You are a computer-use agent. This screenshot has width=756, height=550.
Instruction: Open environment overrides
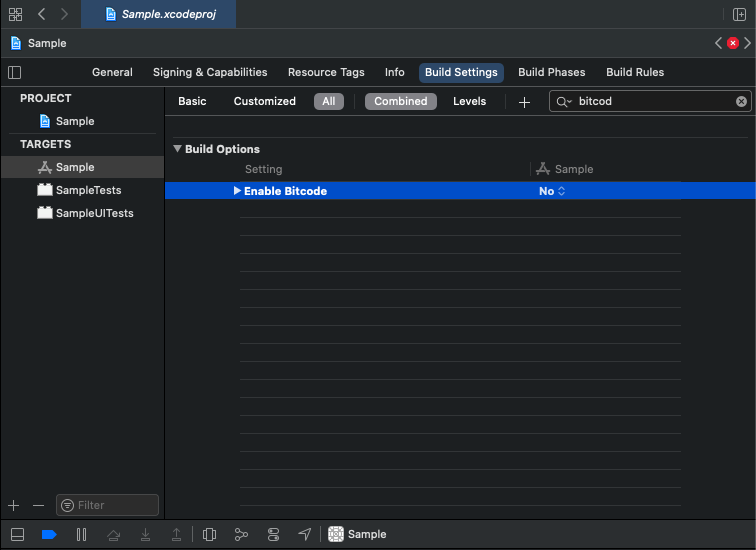click(x=273, y=535)
